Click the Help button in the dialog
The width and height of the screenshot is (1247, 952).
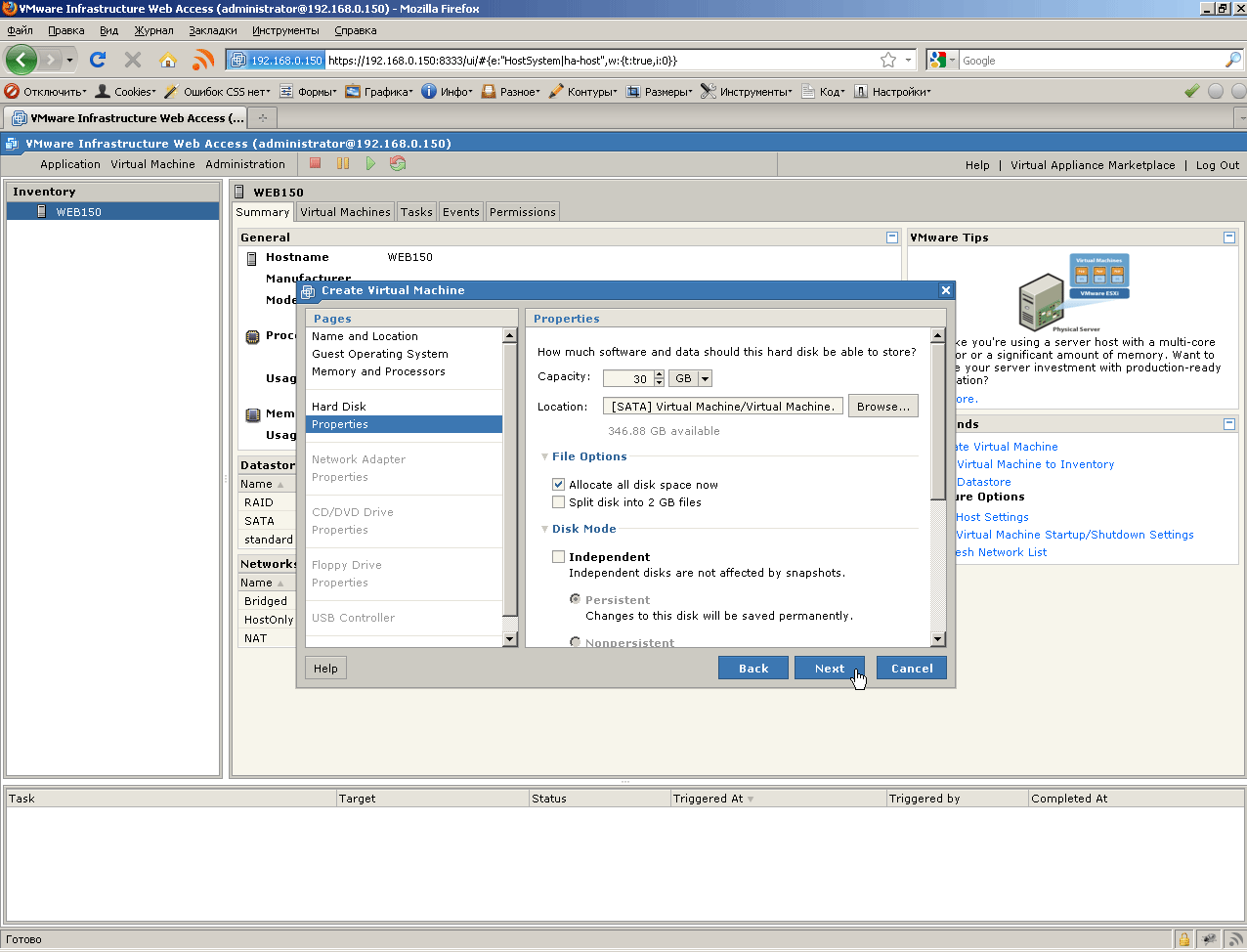click(x=325, y=669)
